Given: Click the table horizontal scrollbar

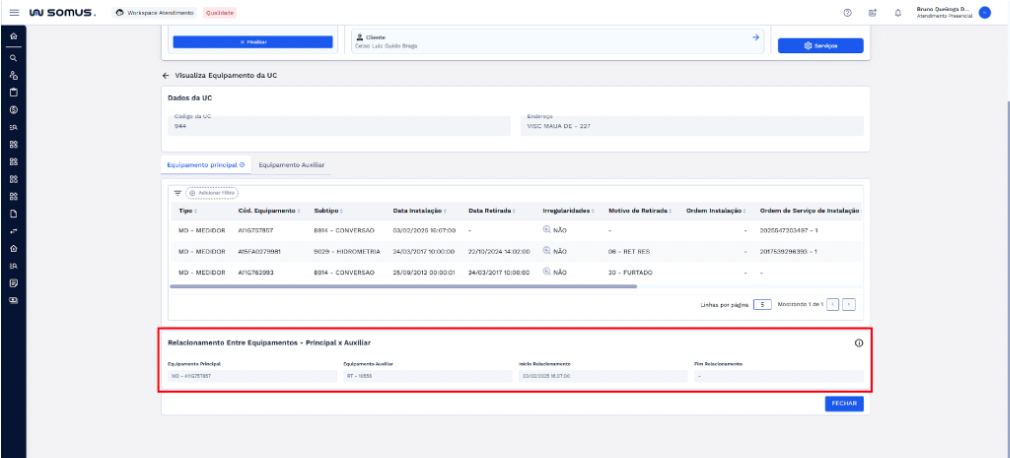Looking at the screenshot, I should (403, 286).
